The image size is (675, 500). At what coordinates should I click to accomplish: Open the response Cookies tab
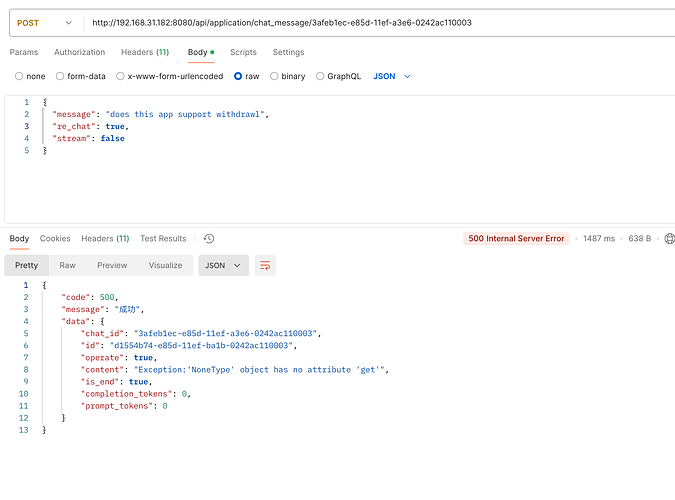(55, 239)
